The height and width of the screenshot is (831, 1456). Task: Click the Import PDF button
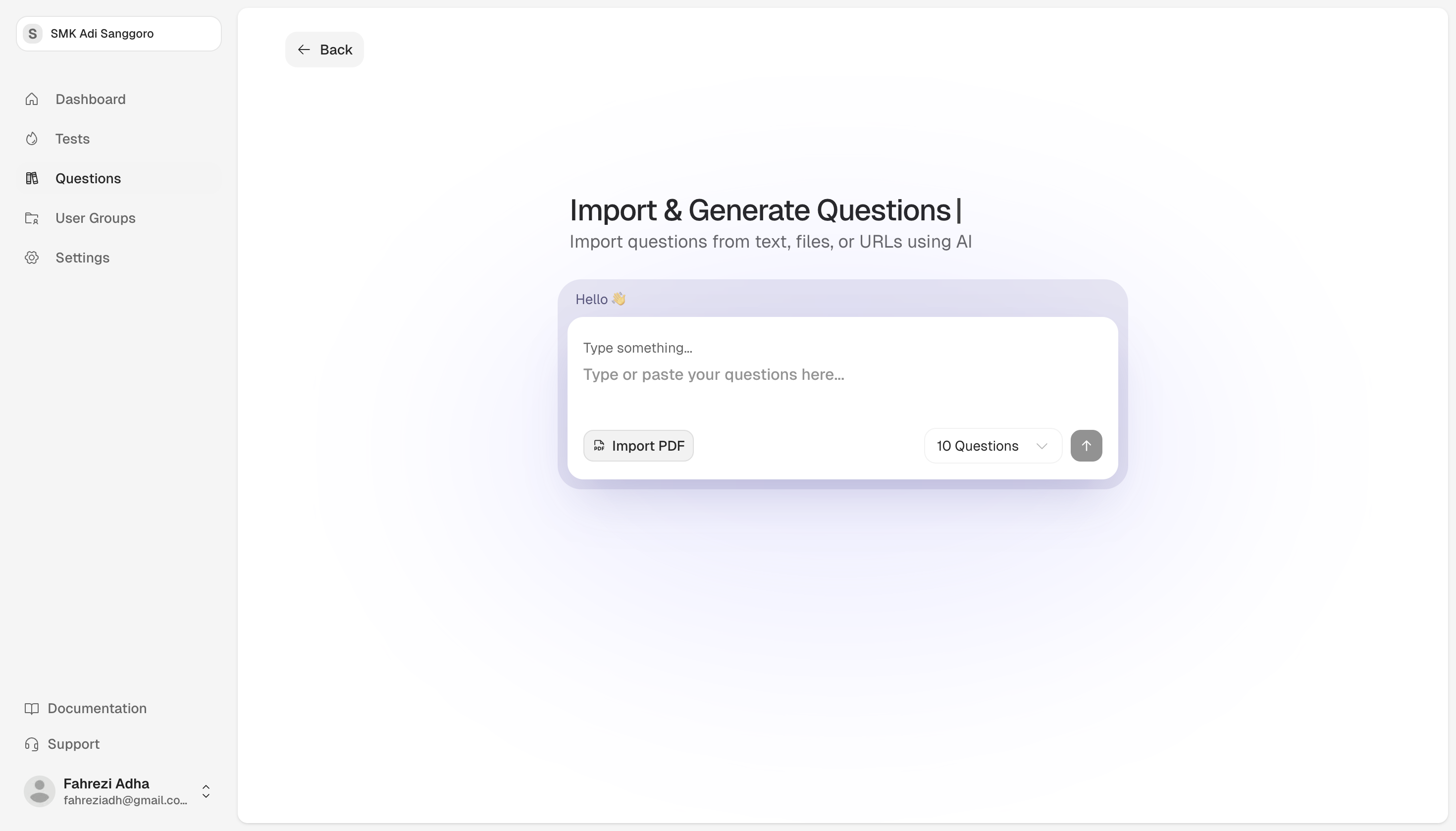[638, 446]
